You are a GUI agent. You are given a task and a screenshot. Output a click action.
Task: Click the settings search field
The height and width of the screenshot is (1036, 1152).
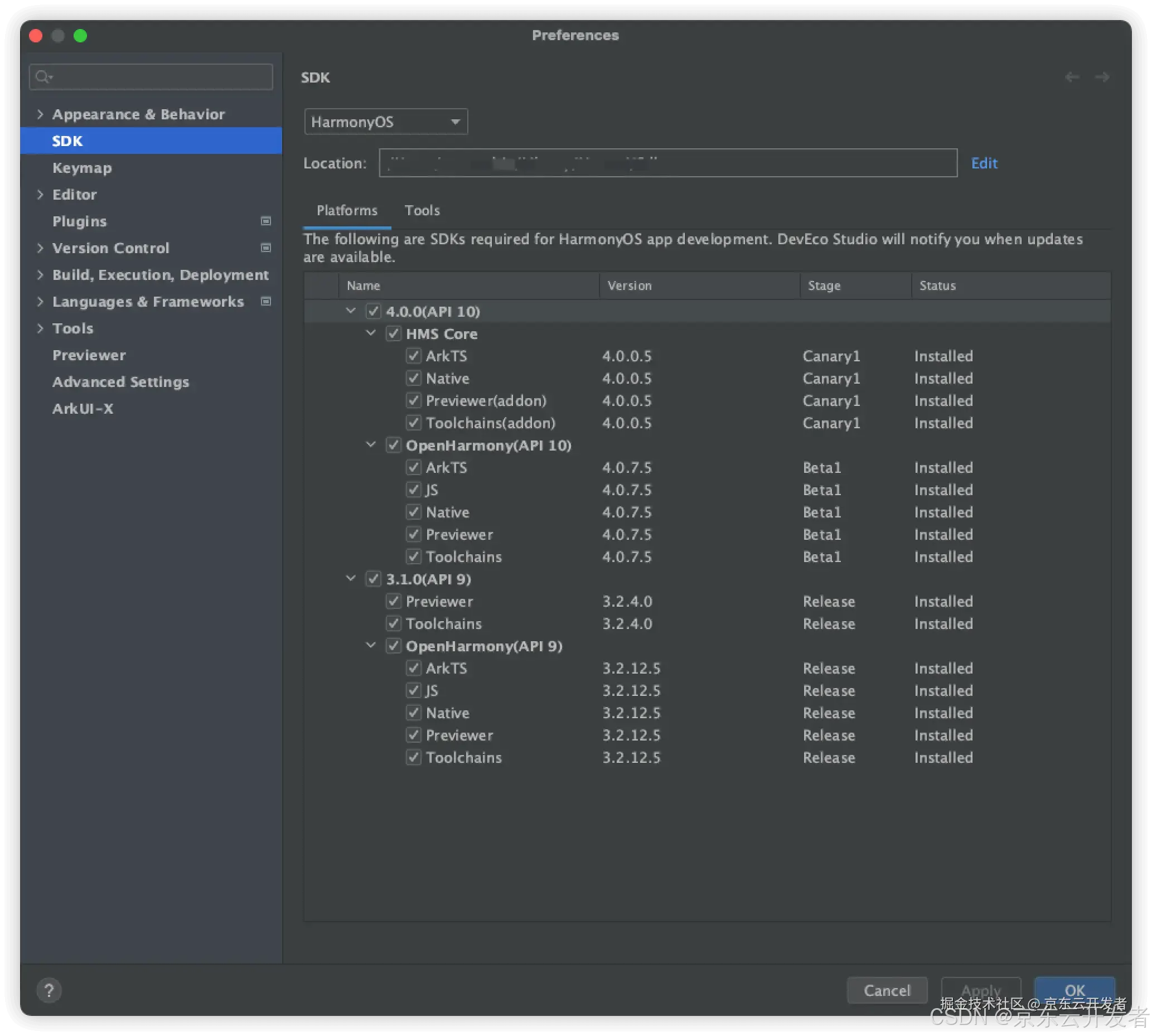[x=151, y=77]
